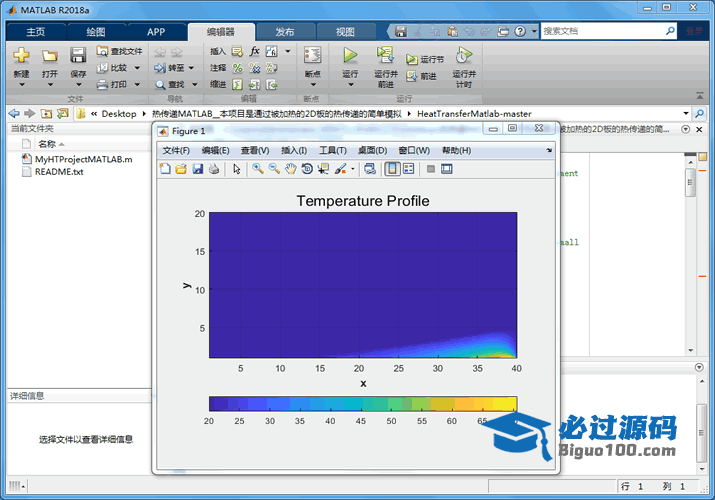Expand the 打开 dropdown arrow

click(x=50, y=85)
